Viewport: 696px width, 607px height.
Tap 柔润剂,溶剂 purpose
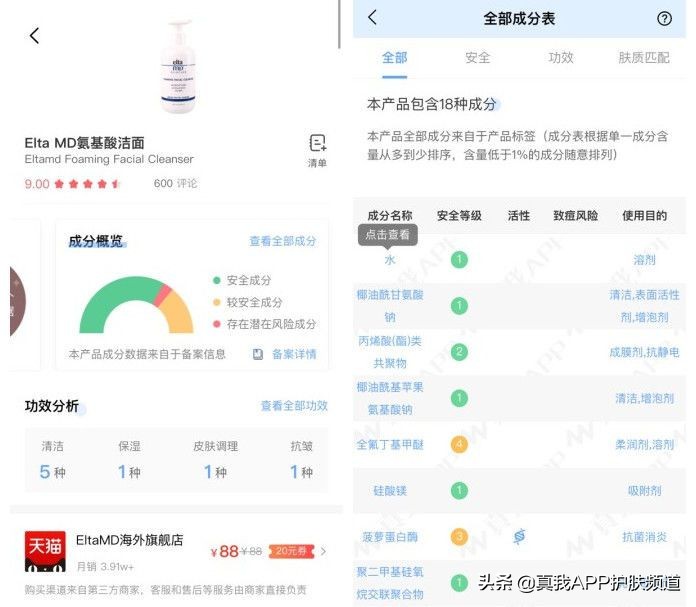click(644, 444)
